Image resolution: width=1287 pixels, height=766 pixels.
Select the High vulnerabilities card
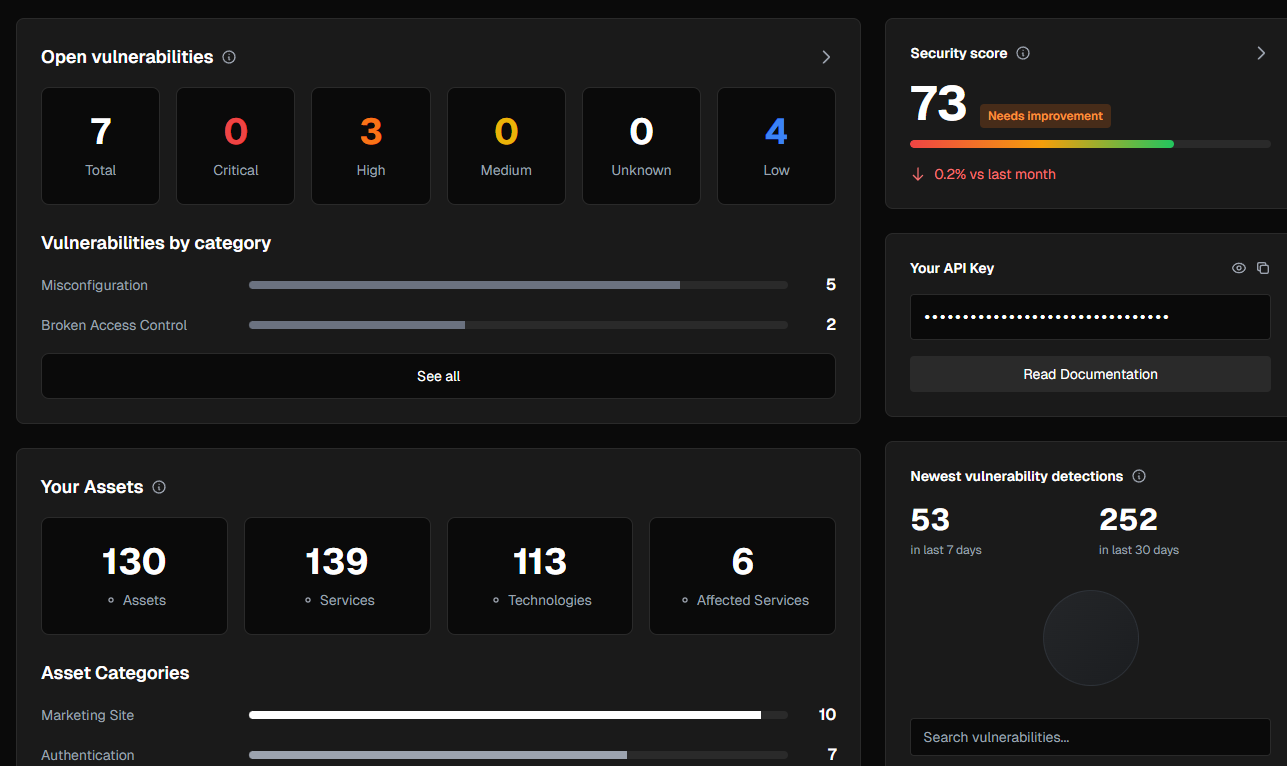pos(371,146)
